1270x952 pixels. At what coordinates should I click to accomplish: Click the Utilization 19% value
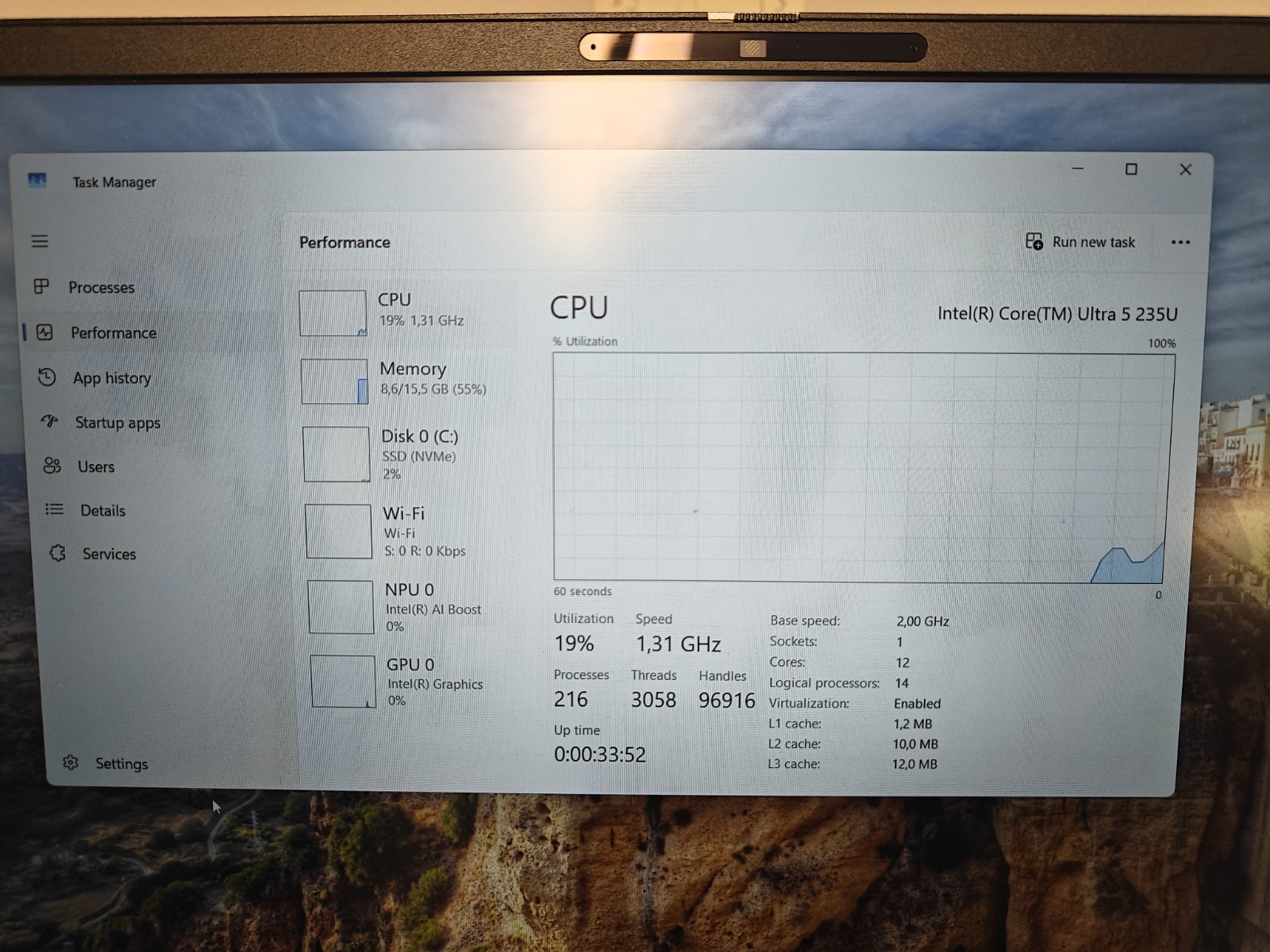coord(574,643)
